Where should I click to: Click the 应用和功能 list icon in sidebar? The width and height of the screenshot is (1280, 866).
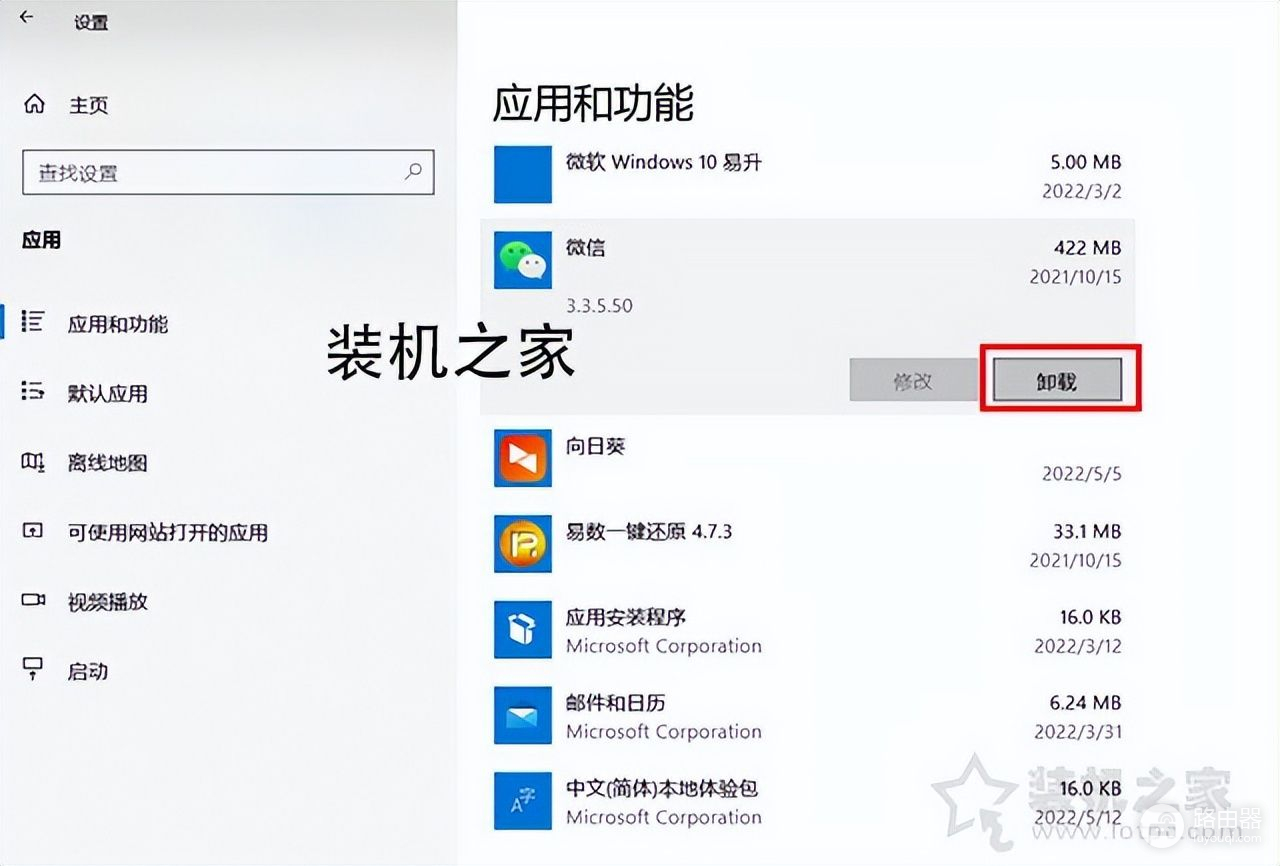(x=33, y=322)
